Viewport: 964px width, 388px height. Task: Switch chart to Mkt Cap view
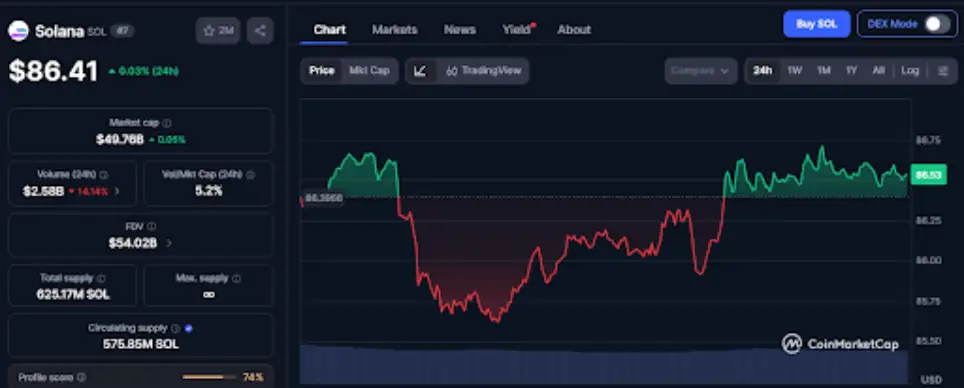click(x=369, y=71)
